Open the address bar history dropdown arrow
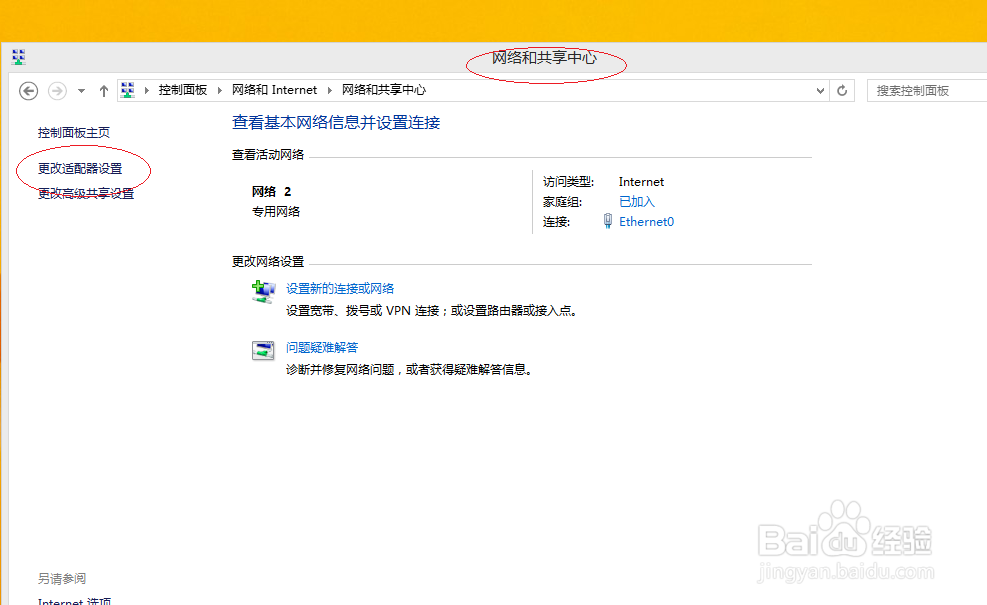This screenshot has height=605, width=987. [x=820, y=90]
